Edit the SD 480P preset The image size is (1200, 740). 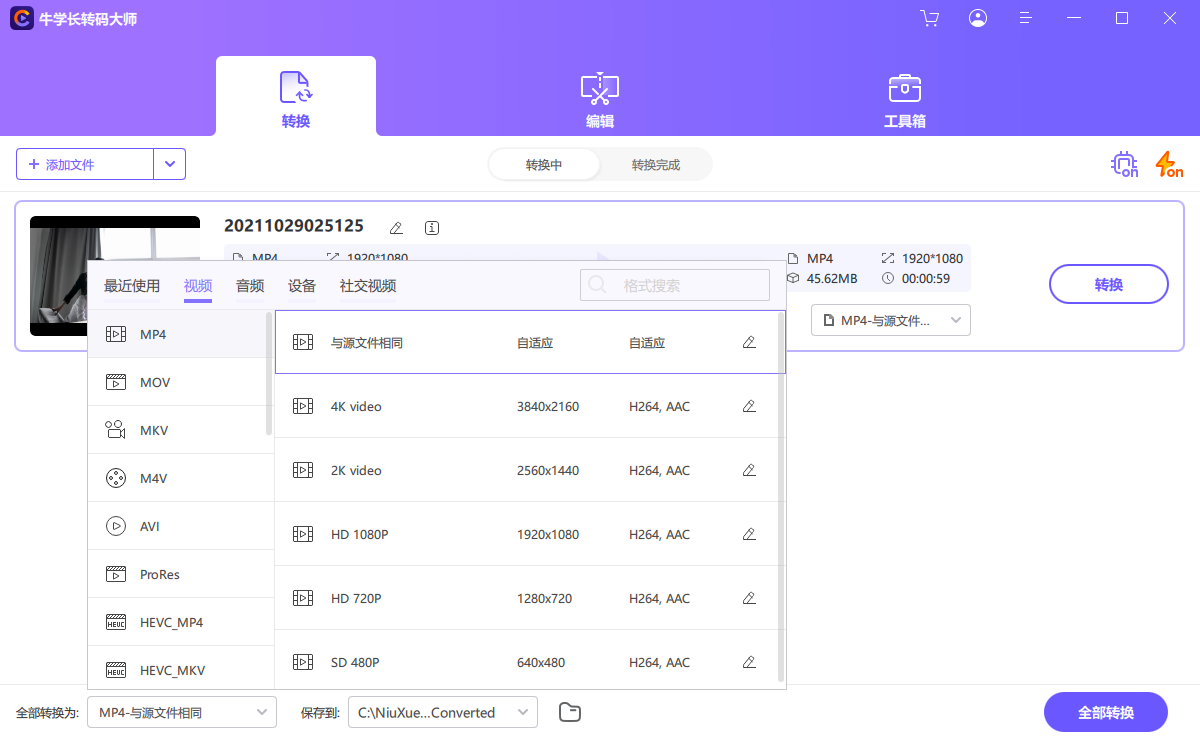[x=749, y=662]
